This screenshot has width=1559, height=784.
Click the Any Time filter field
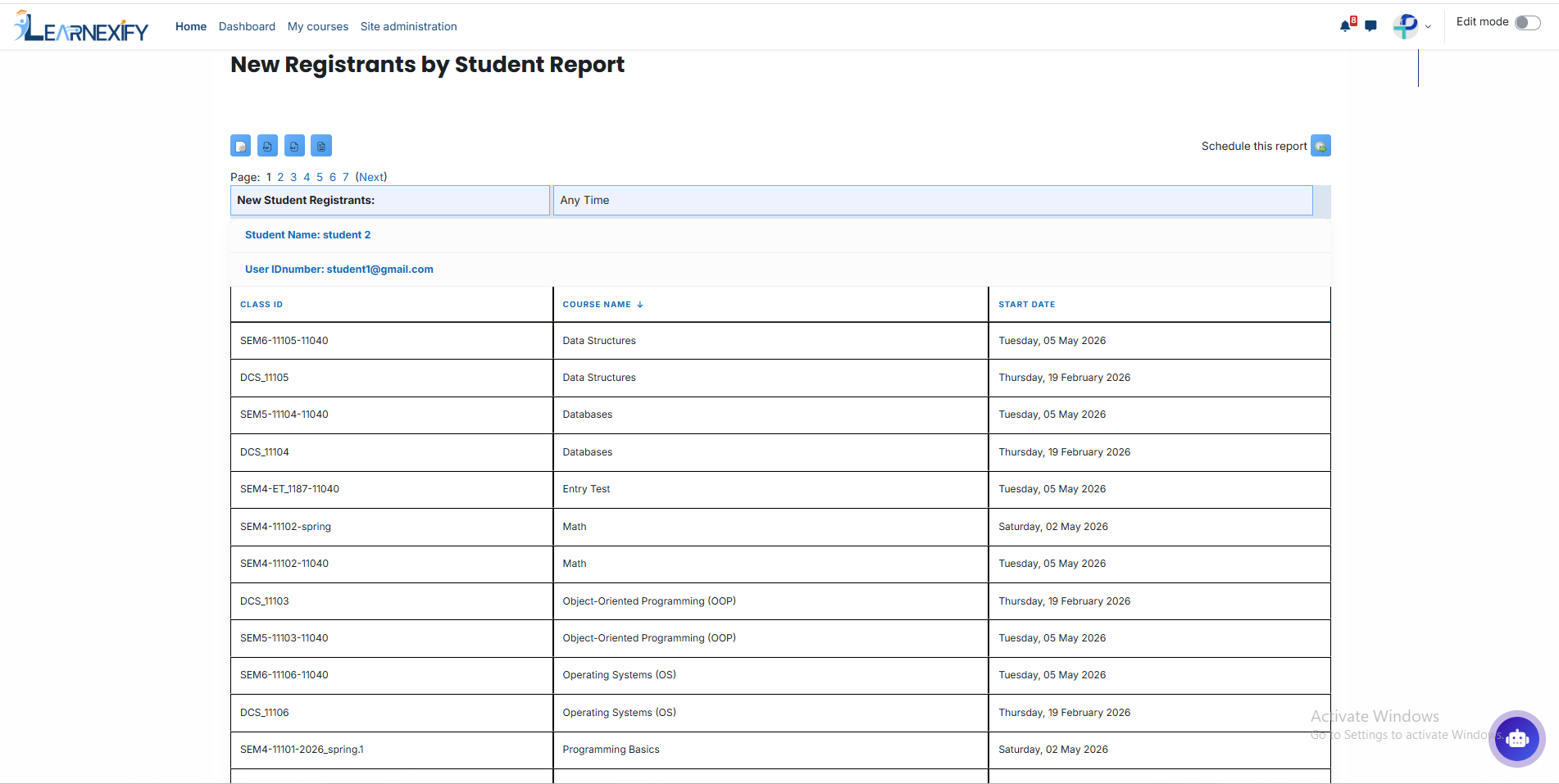(933, 201)
